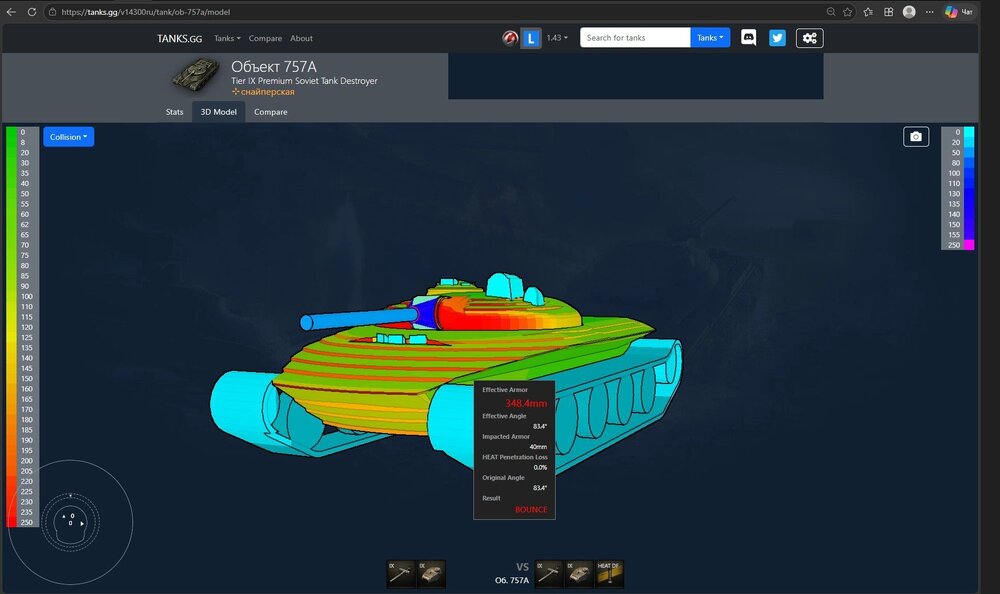Choose the HEAT DF shell icon

click(x=609, y=573)
